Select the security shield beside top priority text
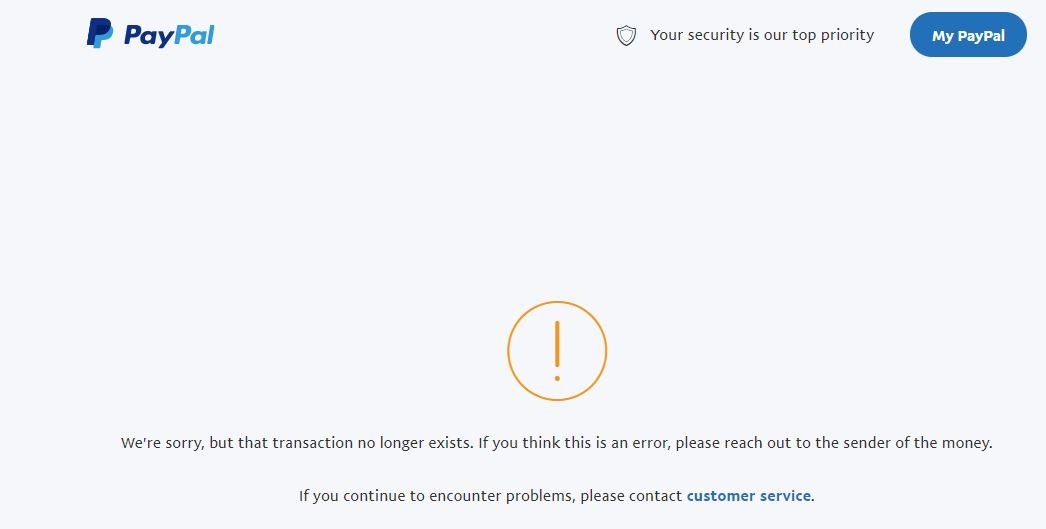The image size is (1046, 529). [626, 35]
